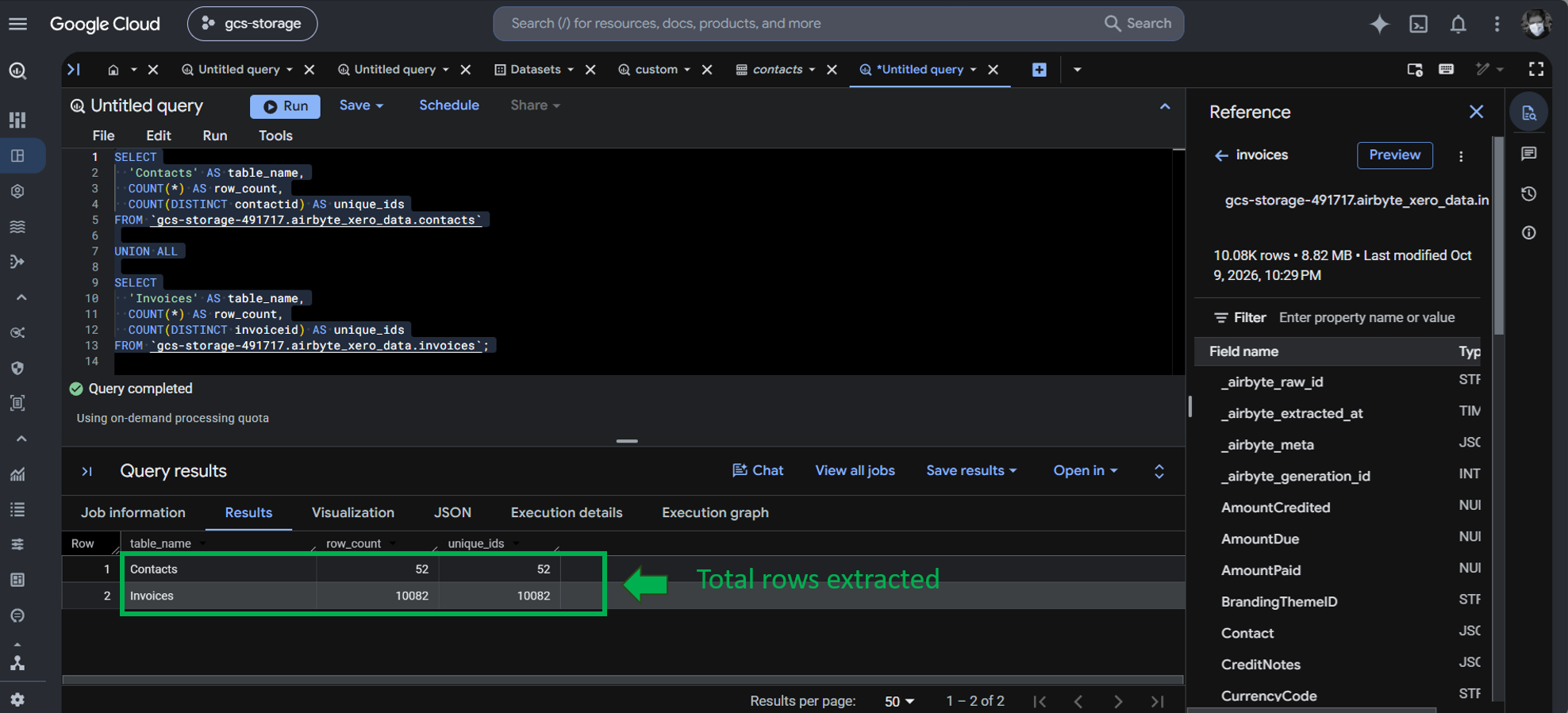The image size is (1568, 713).
Task: Open the user account avatar
Action: point(1536,24)
